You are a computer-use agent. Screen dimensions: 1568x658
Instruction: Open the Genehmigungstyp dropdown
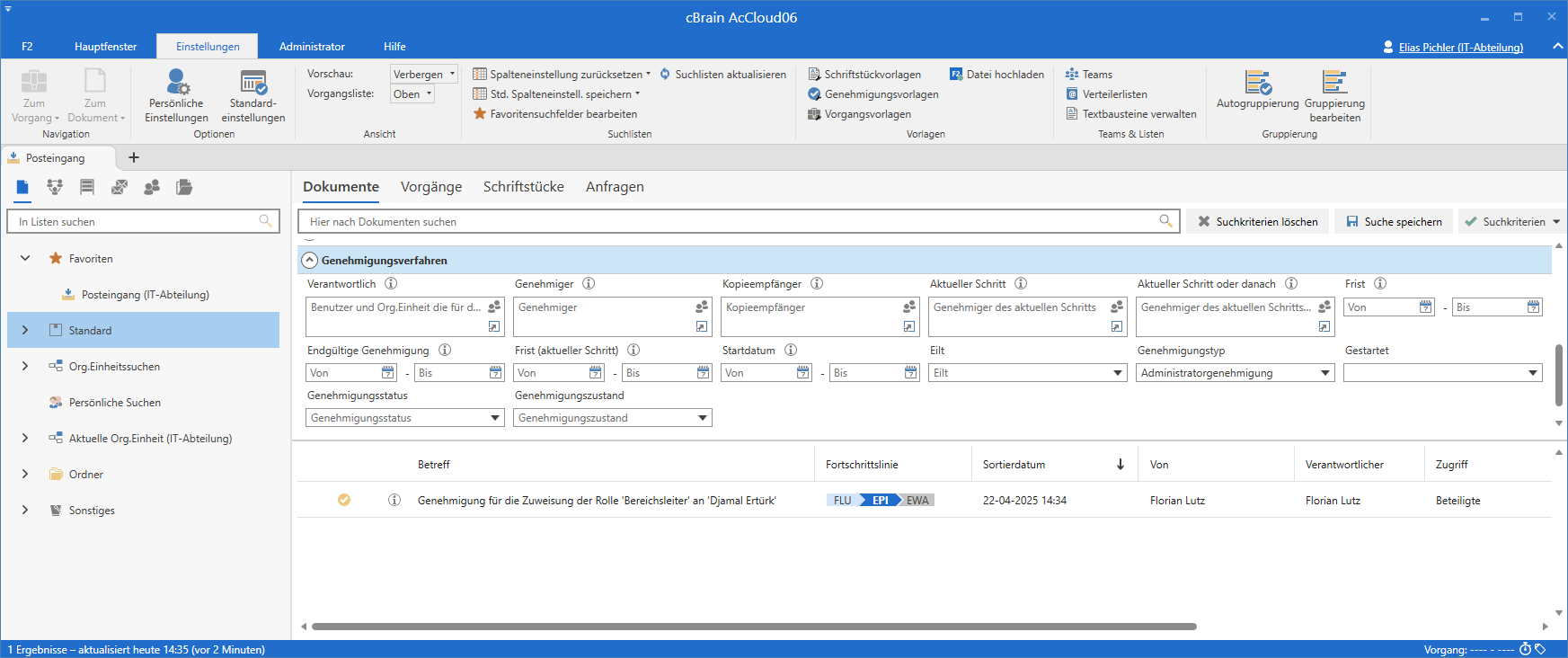[1324, 373]
